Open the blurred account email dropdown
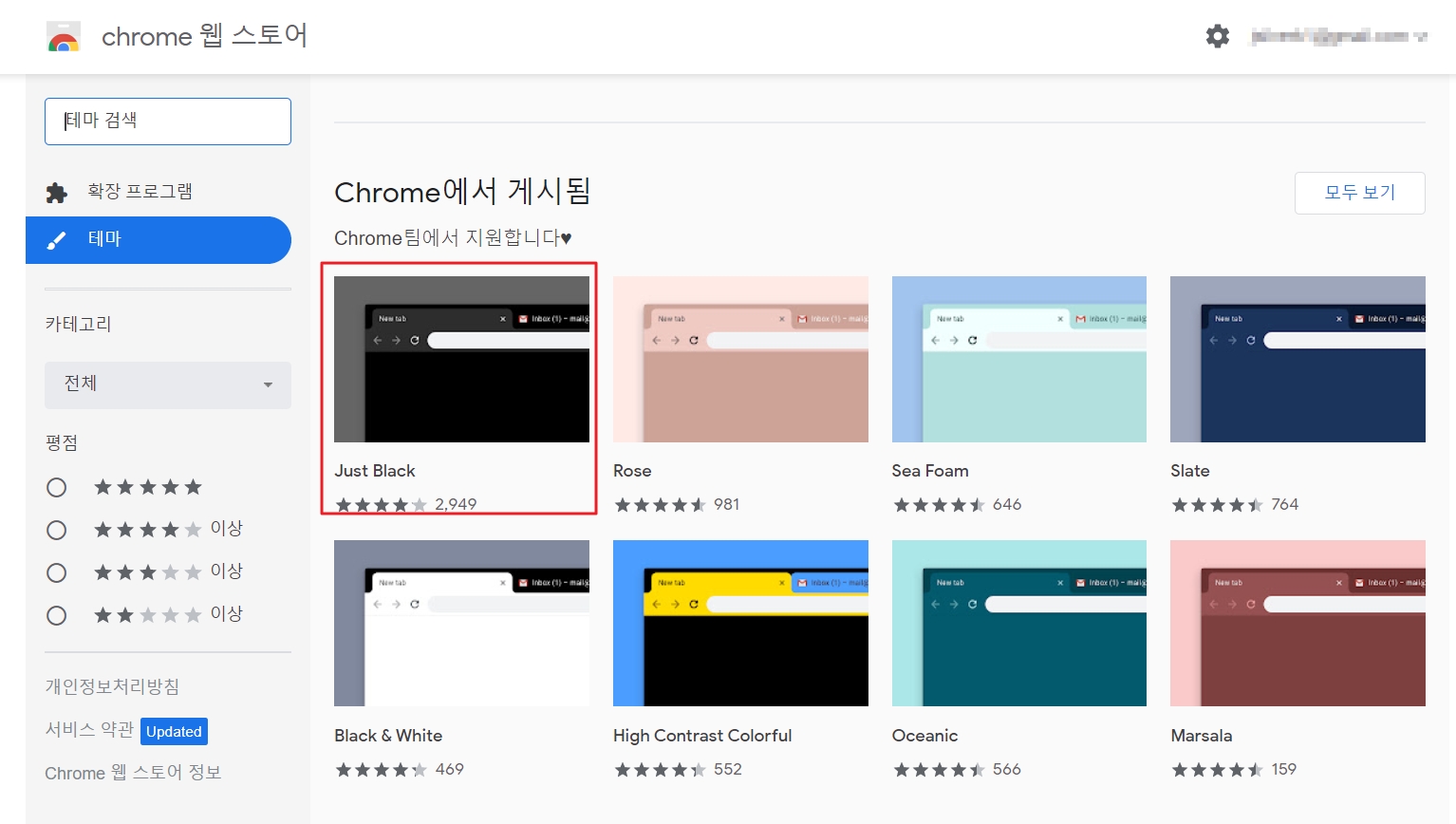 [1338, 36]
